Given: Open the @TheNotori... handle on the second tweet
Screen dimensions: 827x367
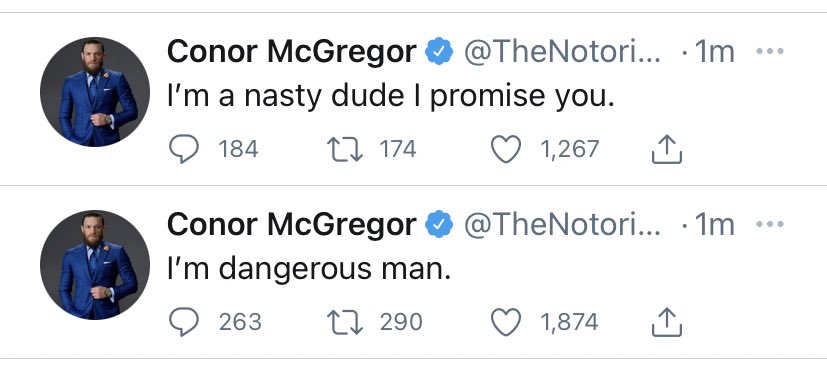Looking at the screenshot, I should [562, 225].
